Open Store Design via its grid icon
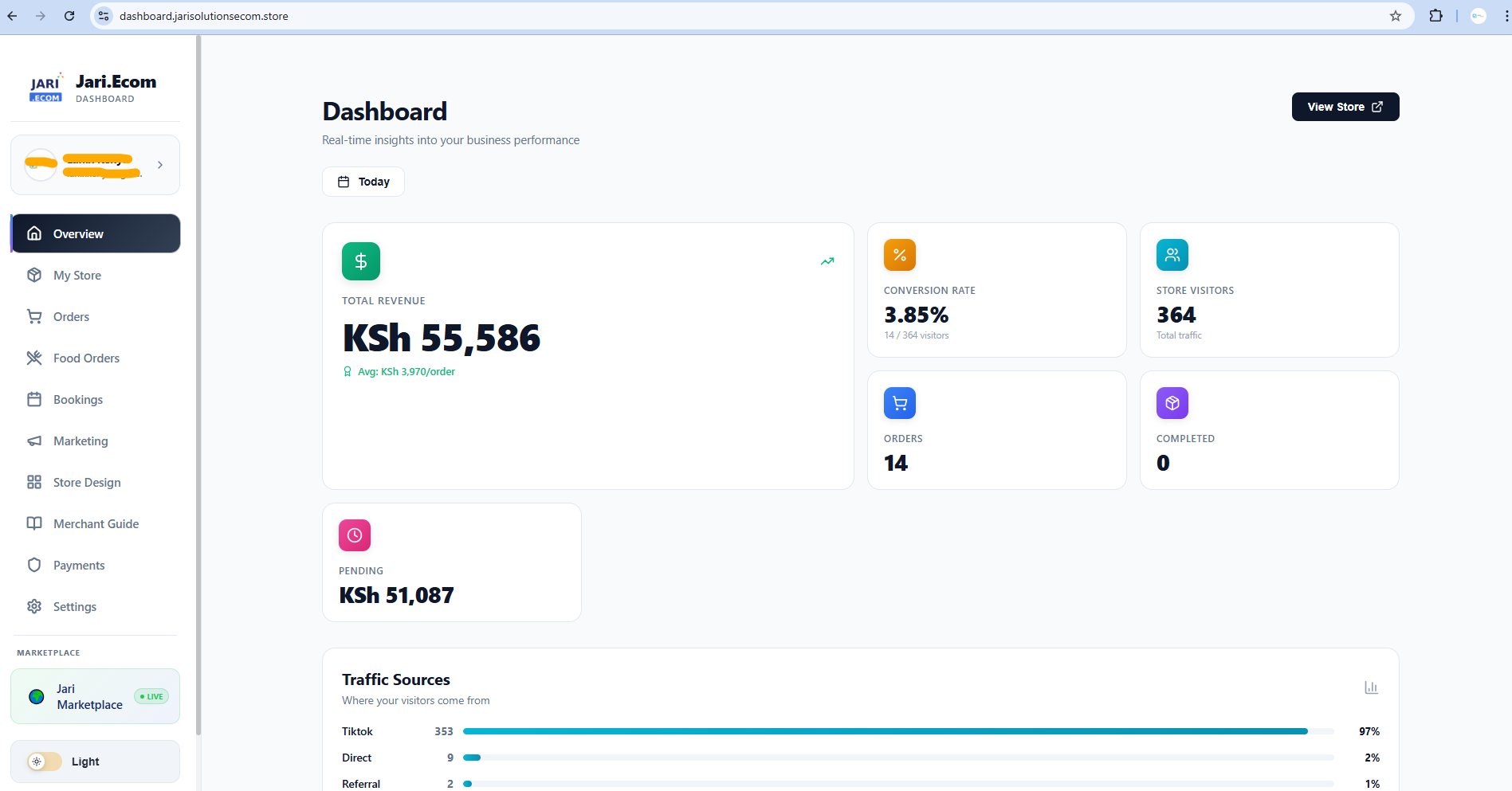 [x=34, y=482]
